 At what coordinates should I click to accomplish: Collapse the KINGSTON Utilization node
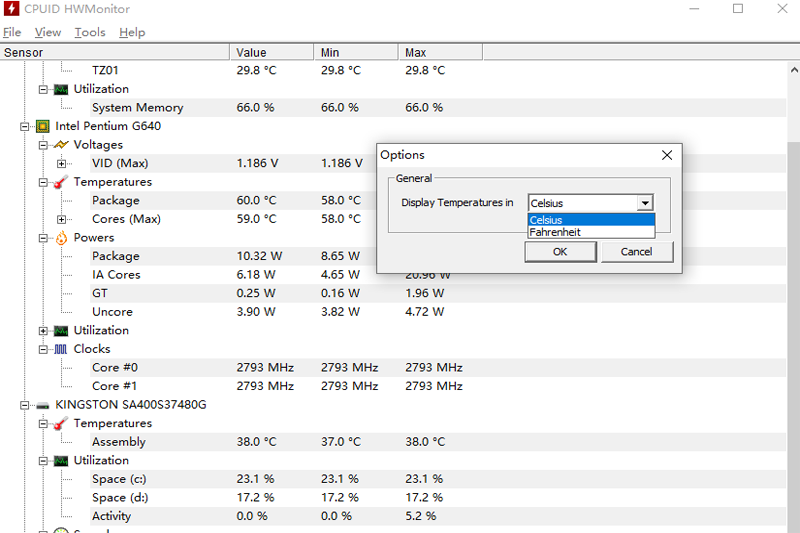point(43,461)
